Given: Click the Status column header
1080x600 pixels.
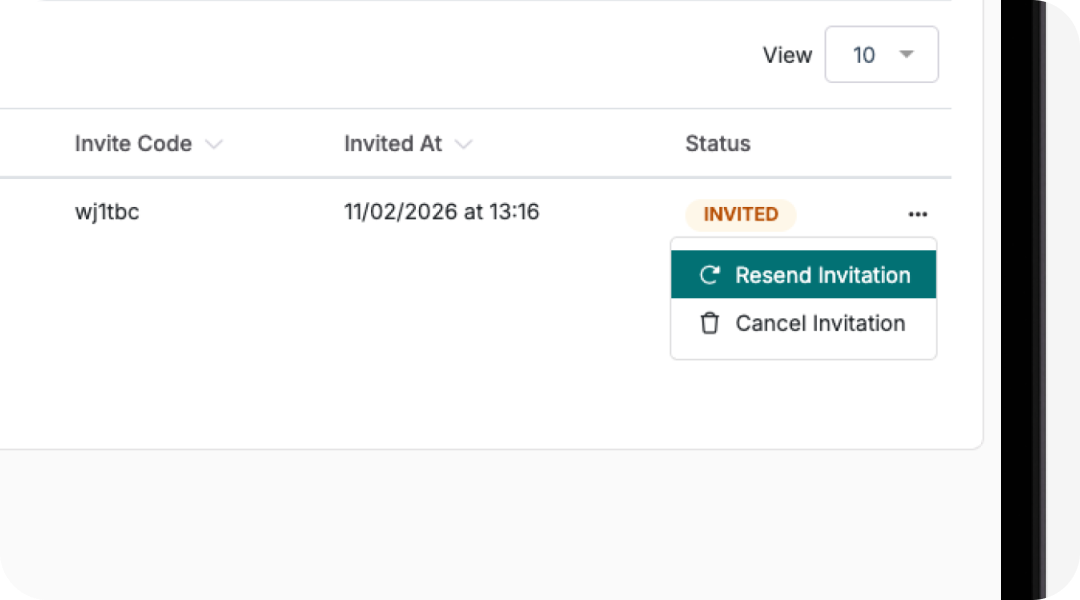Looking at the screenshot, I should 717,144.
